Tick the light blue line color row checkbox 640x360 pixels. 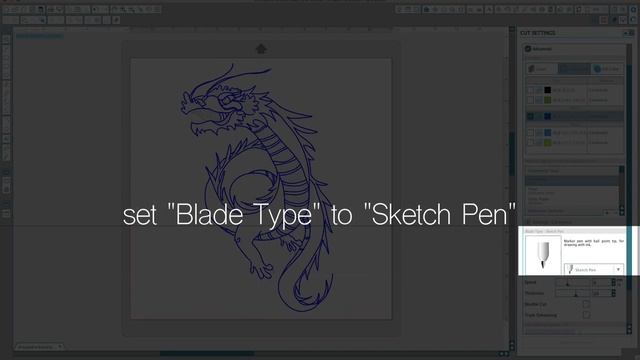pos(530,133)
